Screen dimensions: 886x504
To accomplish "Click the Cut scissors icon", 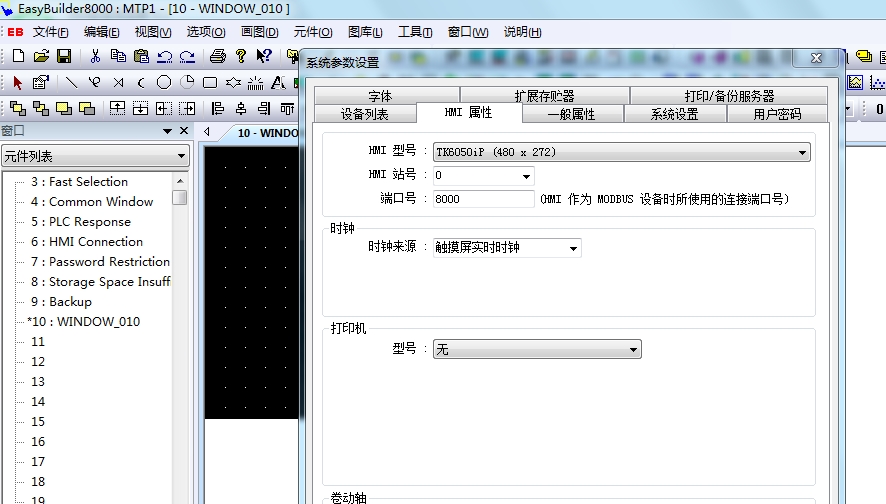I will (x=95, y=56).
